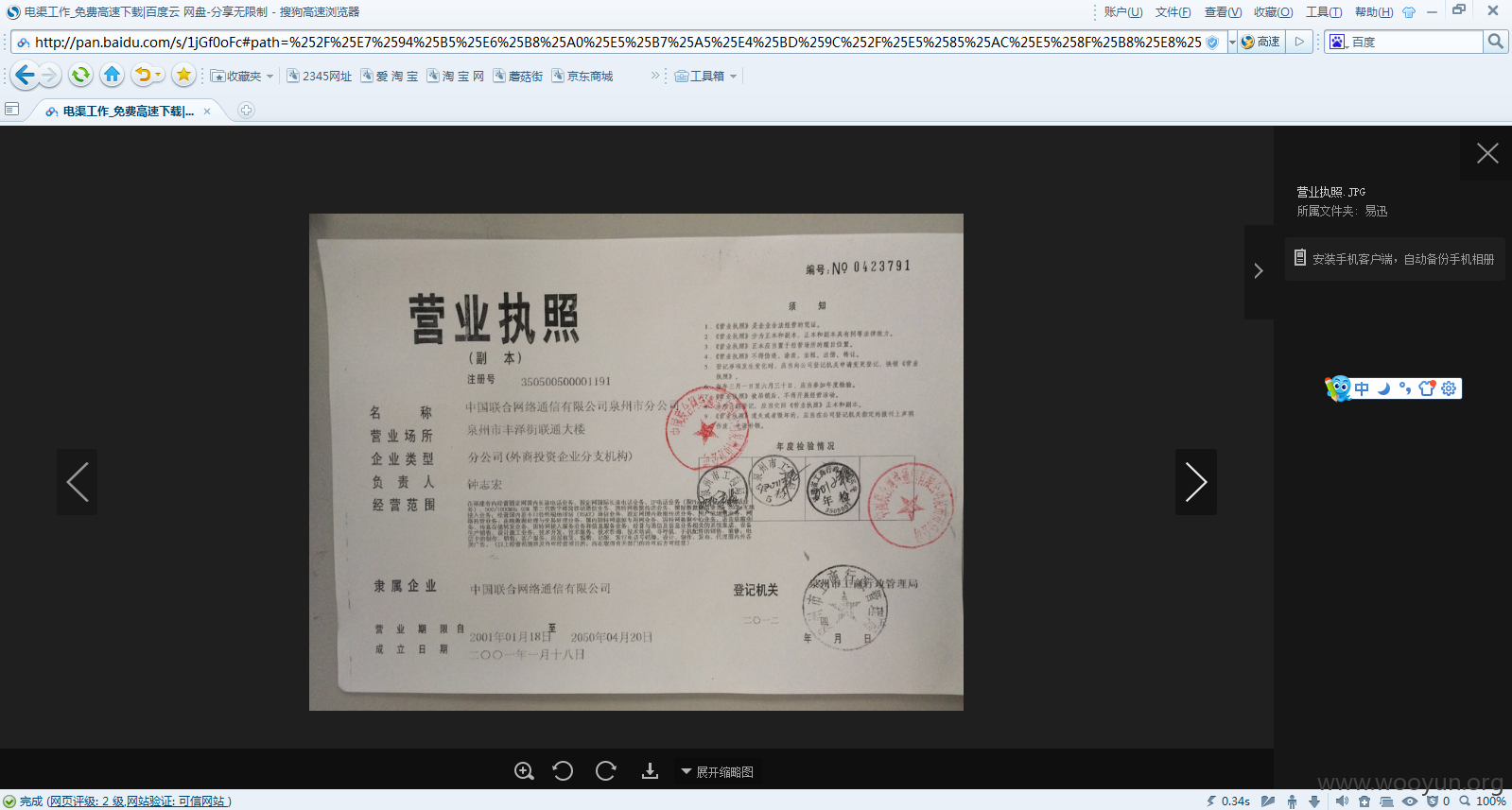
Task: Click the go arrow next to 高速
Action: point(1299,42)
